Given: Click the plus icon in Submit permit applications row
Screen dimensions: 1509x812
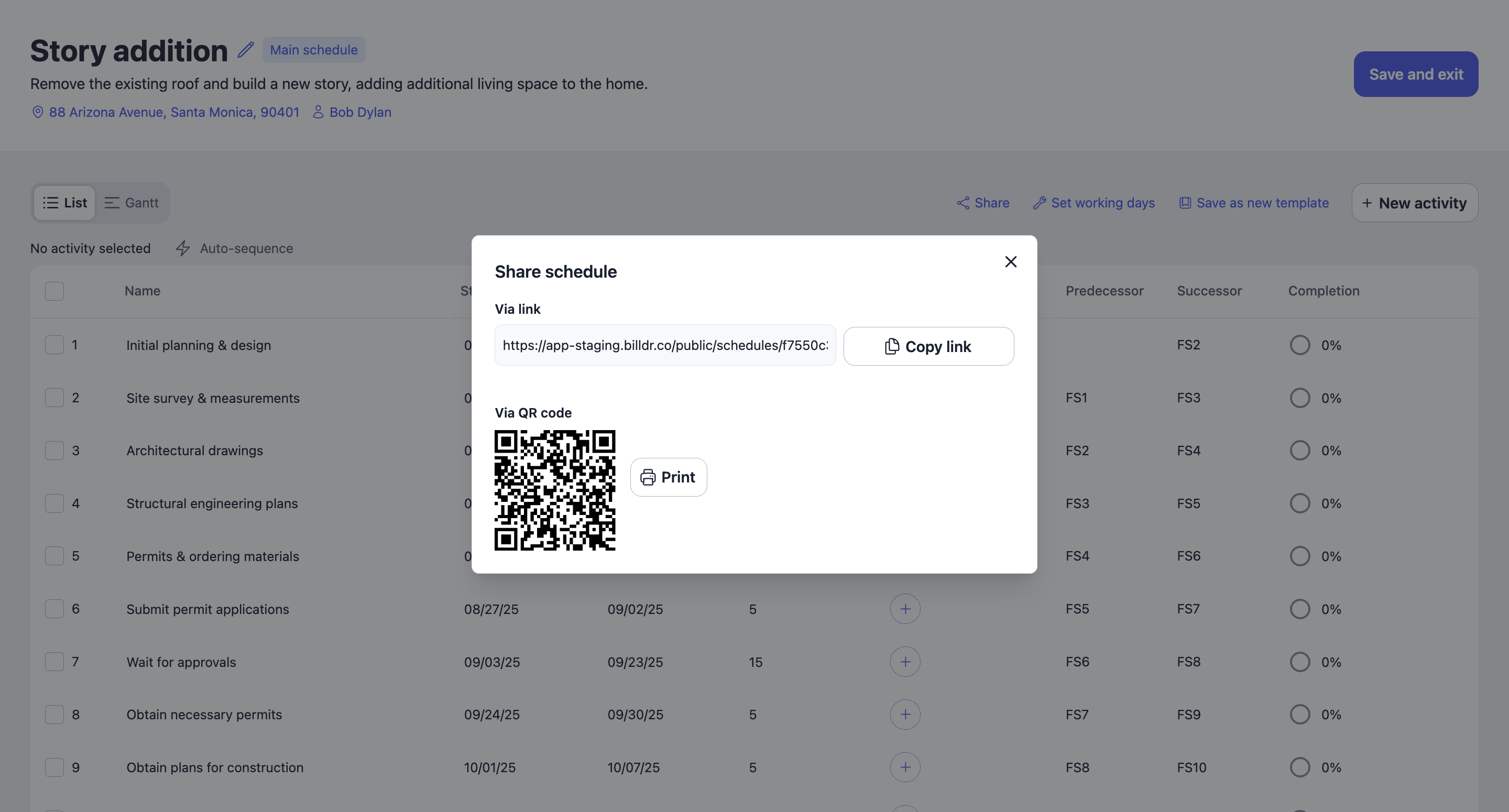Looking at the screenshot, I should (905, 609).
